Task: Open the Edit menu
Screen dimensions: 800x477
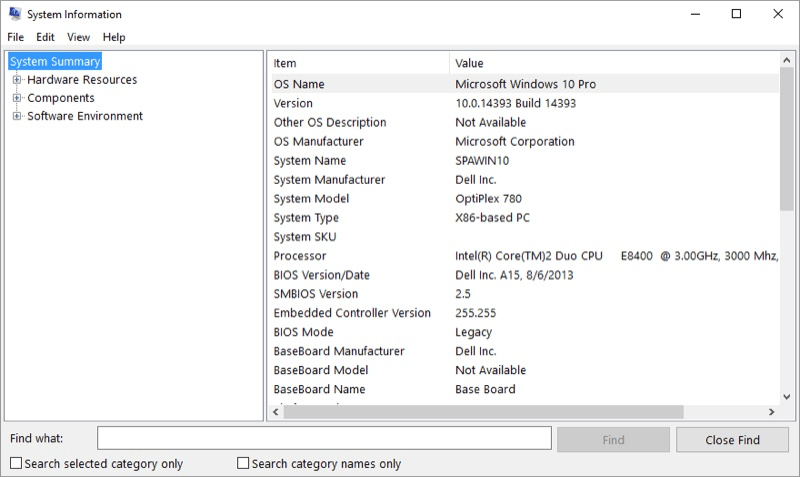Action: pyautogui.click(x=45, y=37)
